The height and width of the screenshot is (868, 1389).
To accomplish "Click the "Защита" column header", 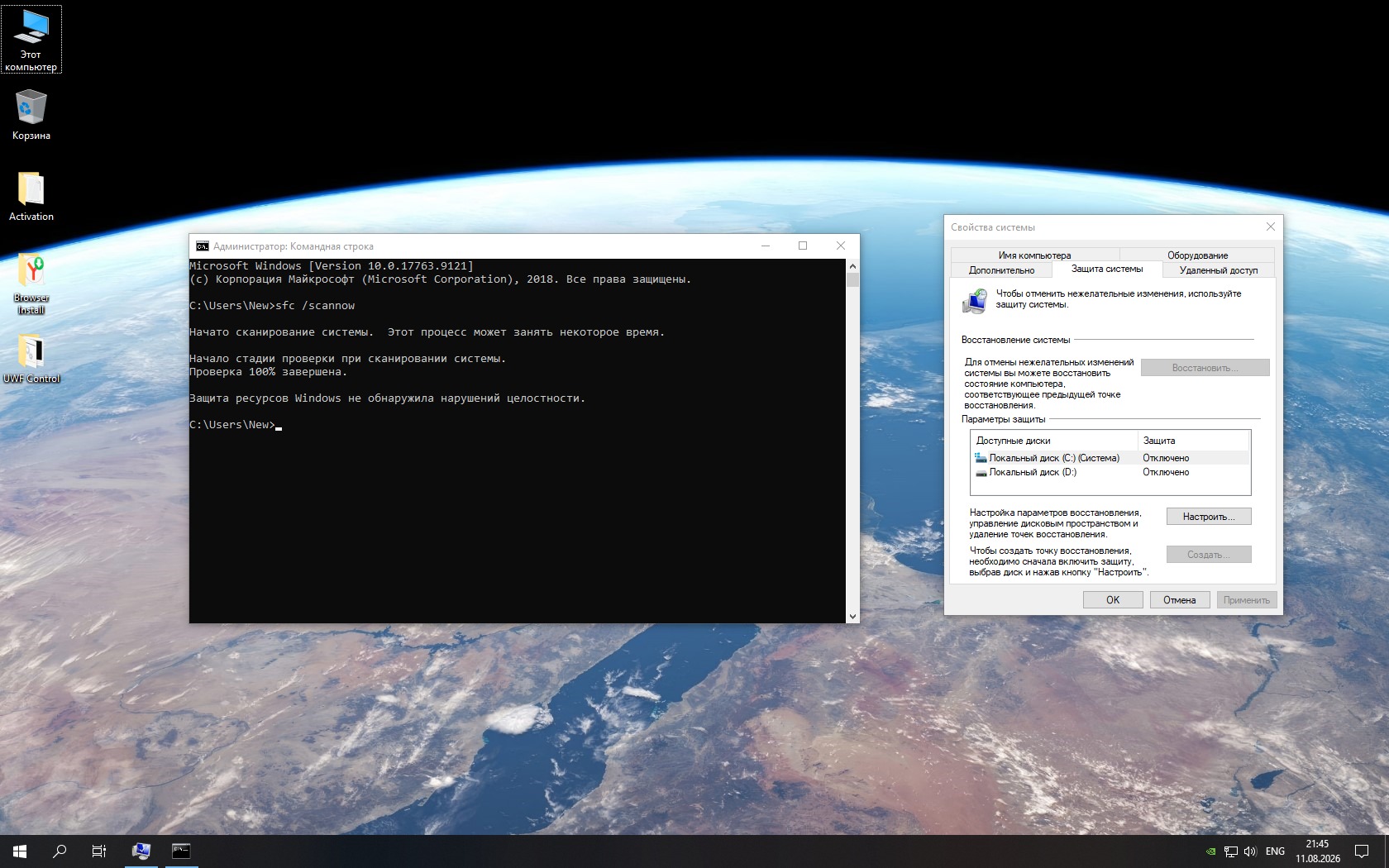I will 1194,441.
